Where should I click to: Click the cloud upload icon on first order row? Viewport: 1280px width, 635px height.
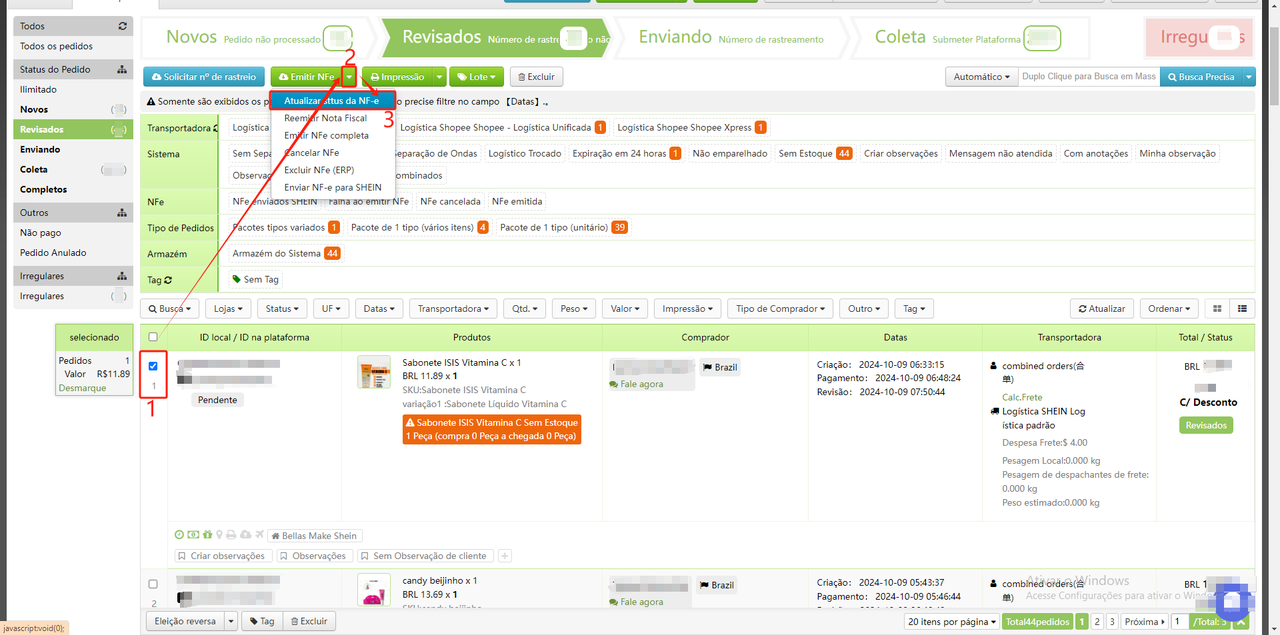pyautogui.click(x=245, y=535)
